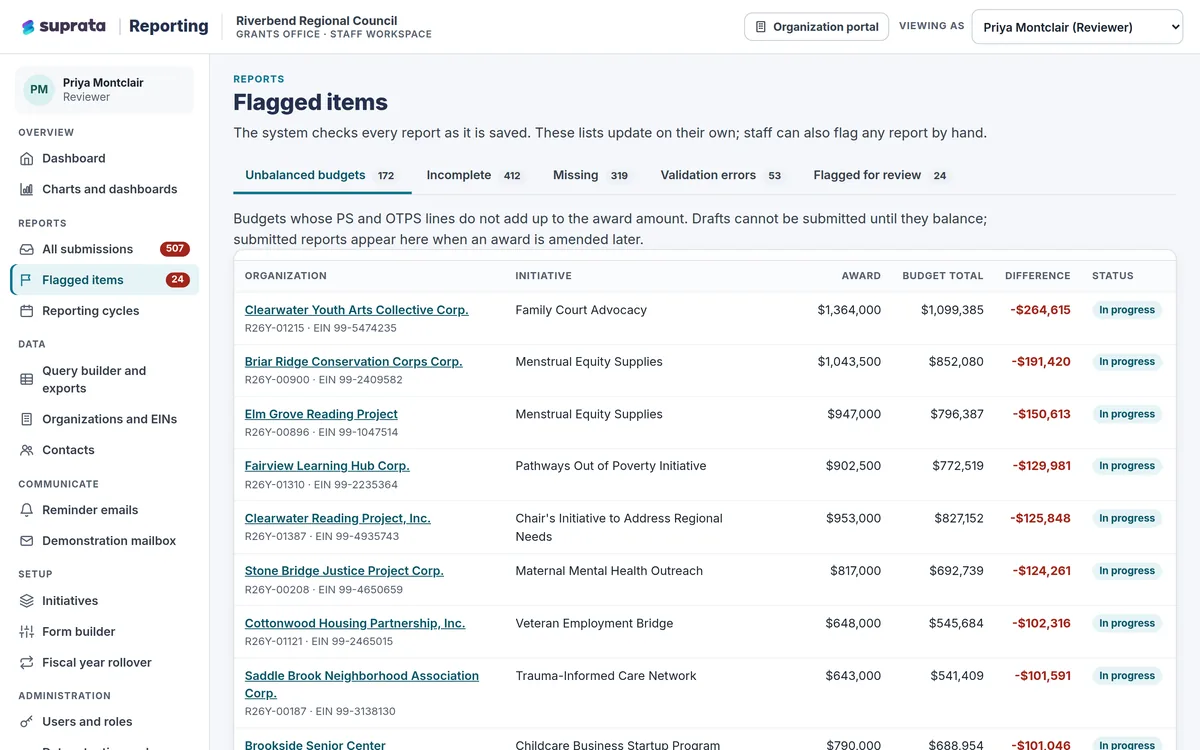Switch to the Missing tab

[591, 175]
